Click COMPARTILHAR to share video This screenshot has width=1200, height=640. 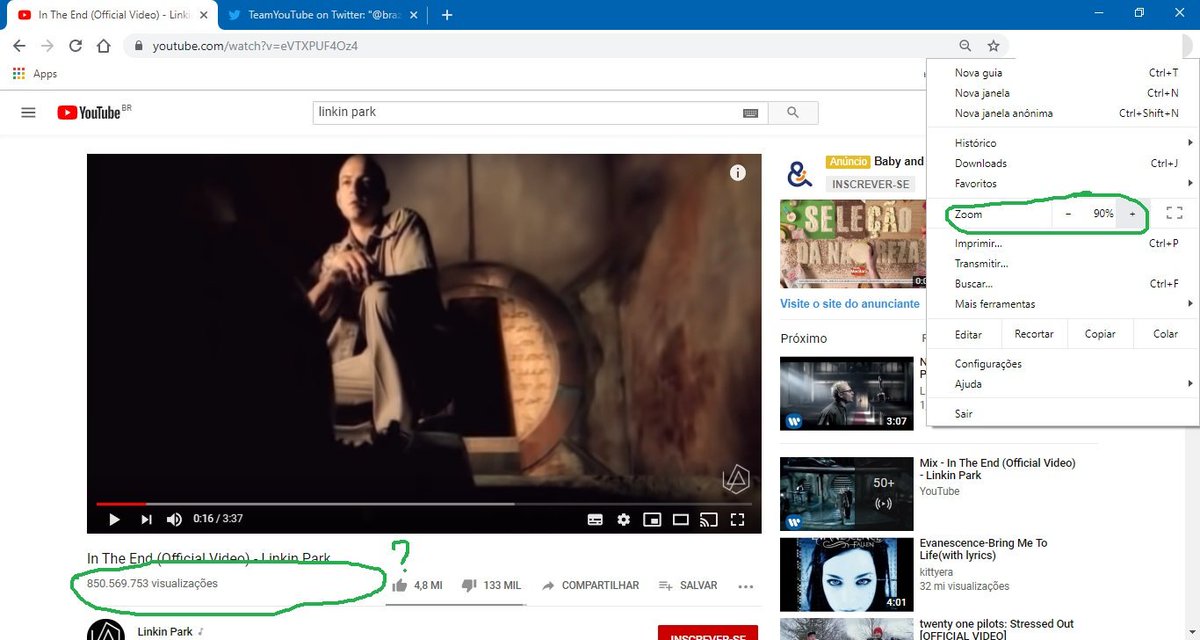(590, 585)
